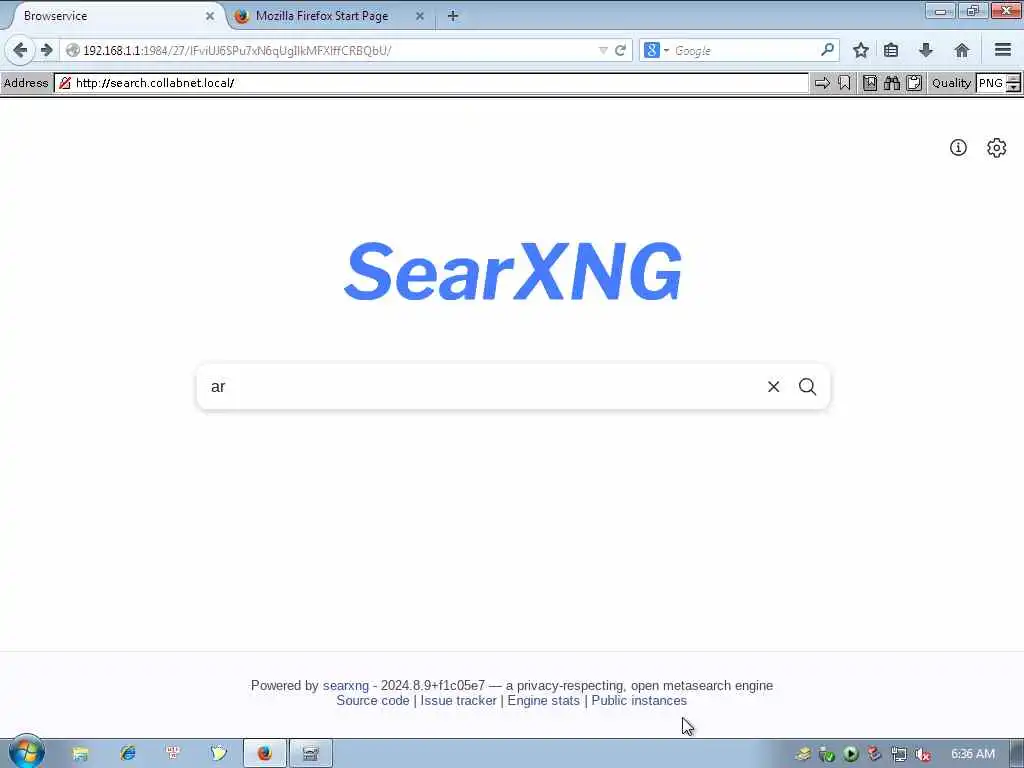Click the magnifier in the Google search box
The width and height of the screenshot is (1024, 768).
[x=827, y=50]
